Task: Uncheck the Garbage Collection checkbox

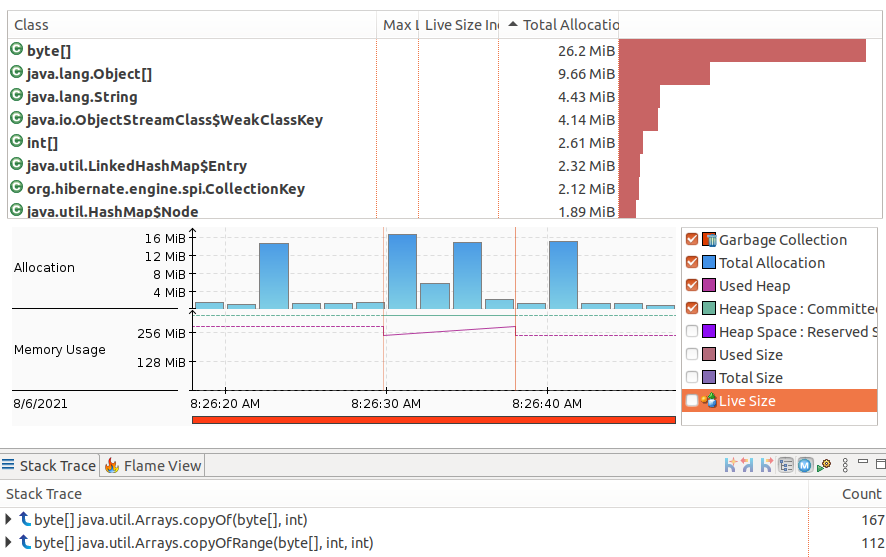Action: pyautogui.click(x=692, y=240)
